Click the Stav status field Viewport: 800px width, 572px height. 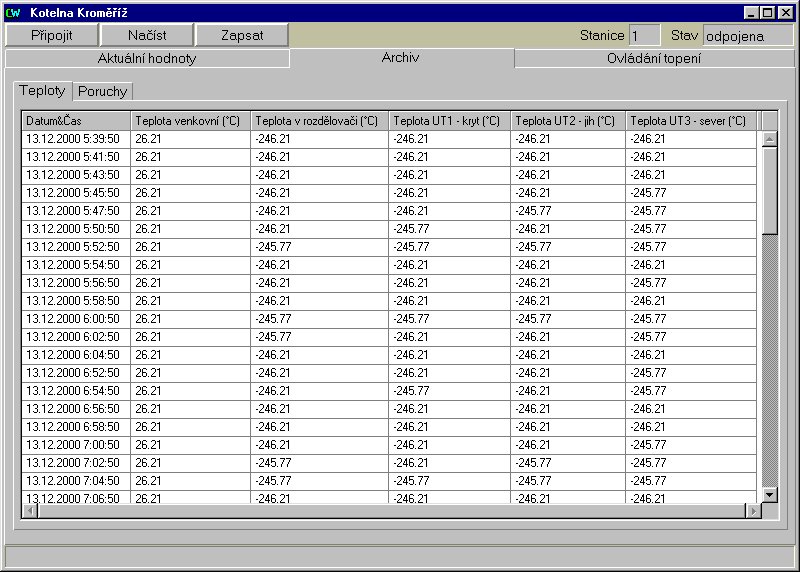[747, 36]
